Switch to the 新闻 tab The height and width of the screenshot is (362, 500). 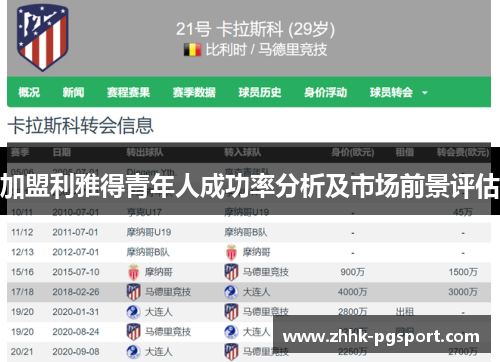point(73,92)
